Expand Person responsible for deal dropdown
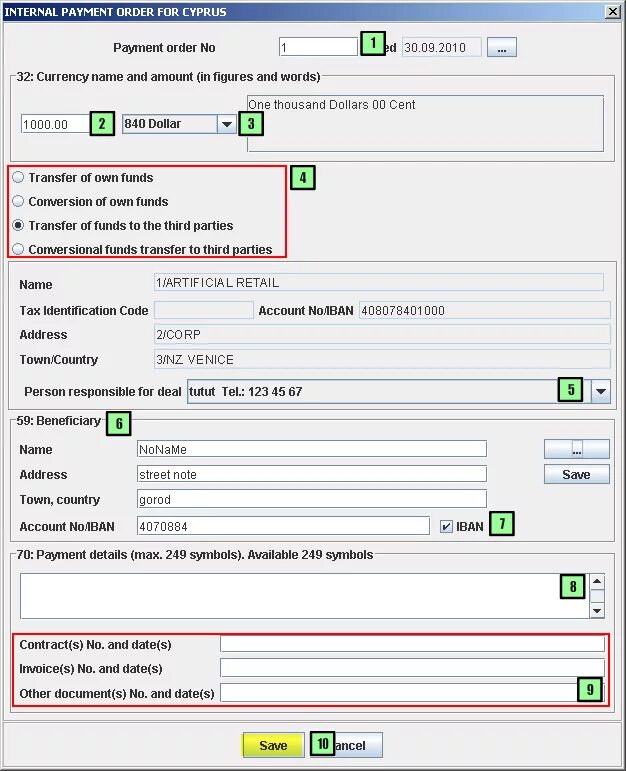Image resolution: width=626 pixels, height=771 pixels. pyautogui.click(x=601, y=392)
